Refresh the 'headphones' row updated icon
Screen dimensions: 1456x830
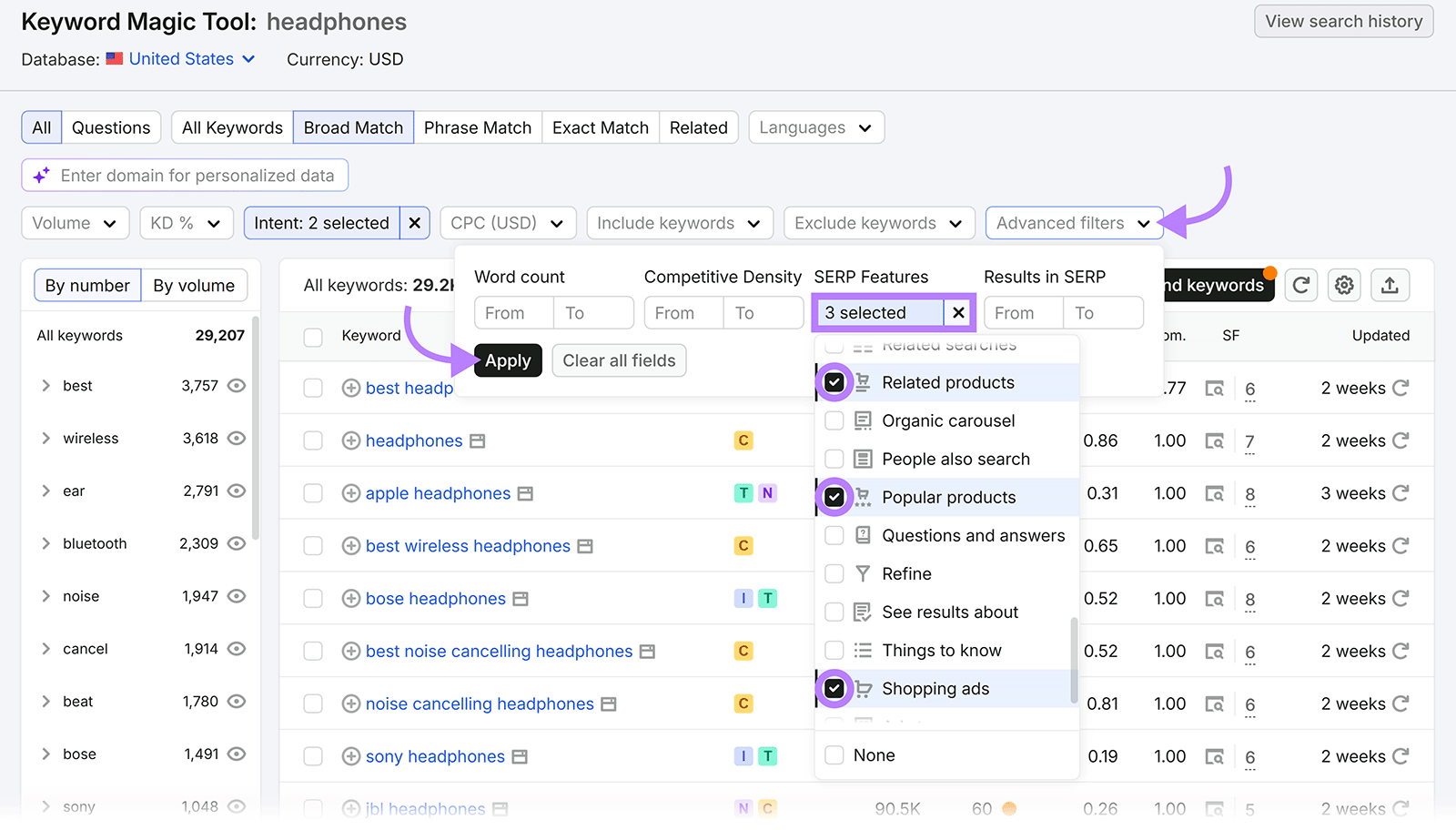tap(1400, 440)
